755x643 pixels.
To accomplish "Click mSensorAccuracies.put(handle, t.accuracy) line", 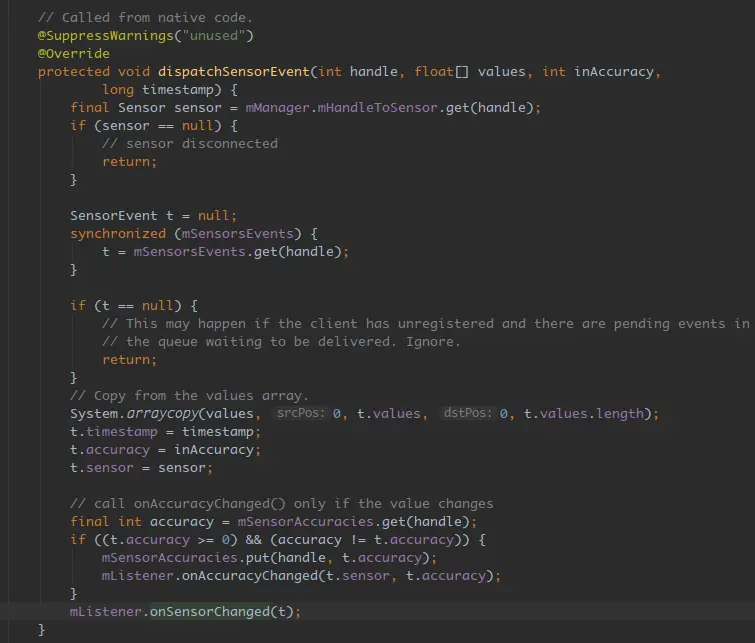I will (269, 557).
